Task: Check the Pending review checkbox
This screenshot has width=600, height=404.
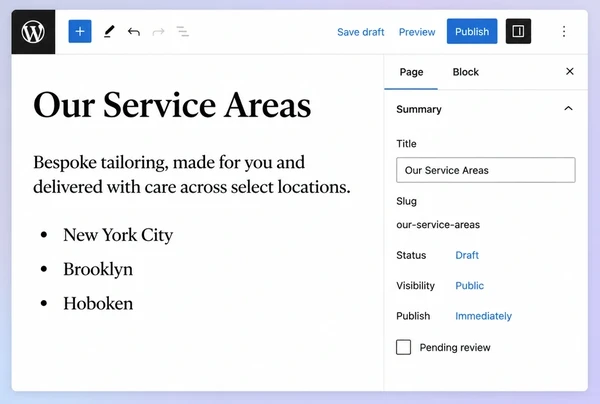Action: click(403, 347)
